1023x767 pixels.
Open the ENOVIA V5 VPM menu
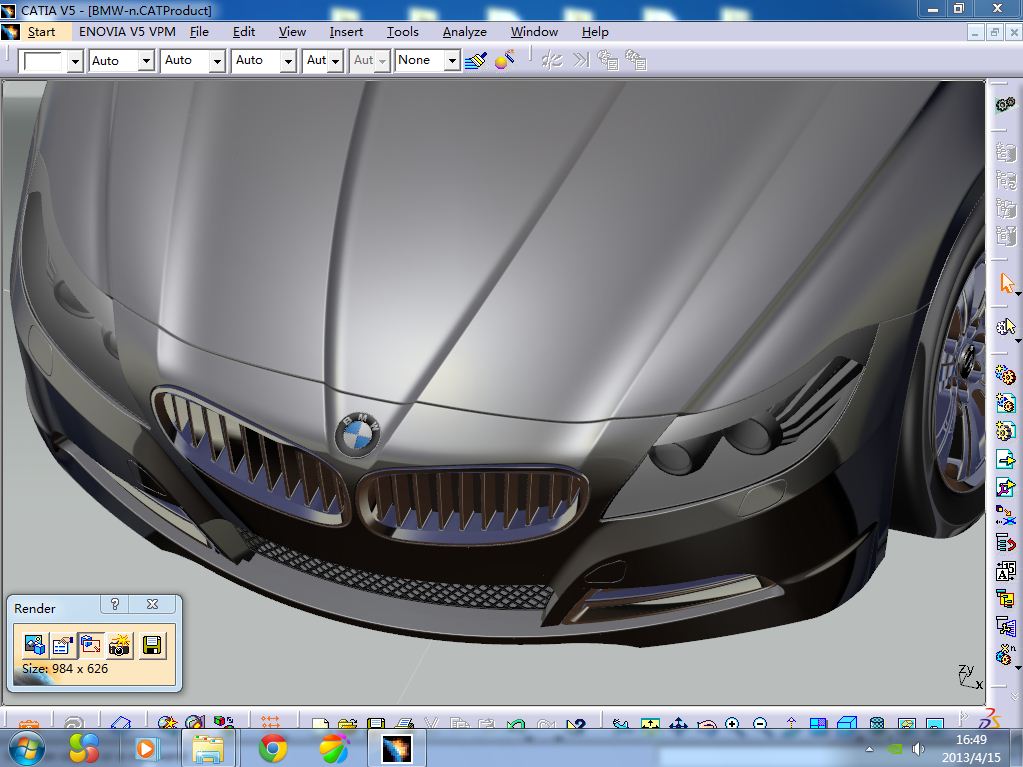pyautogui.click(x=127, y=32)
